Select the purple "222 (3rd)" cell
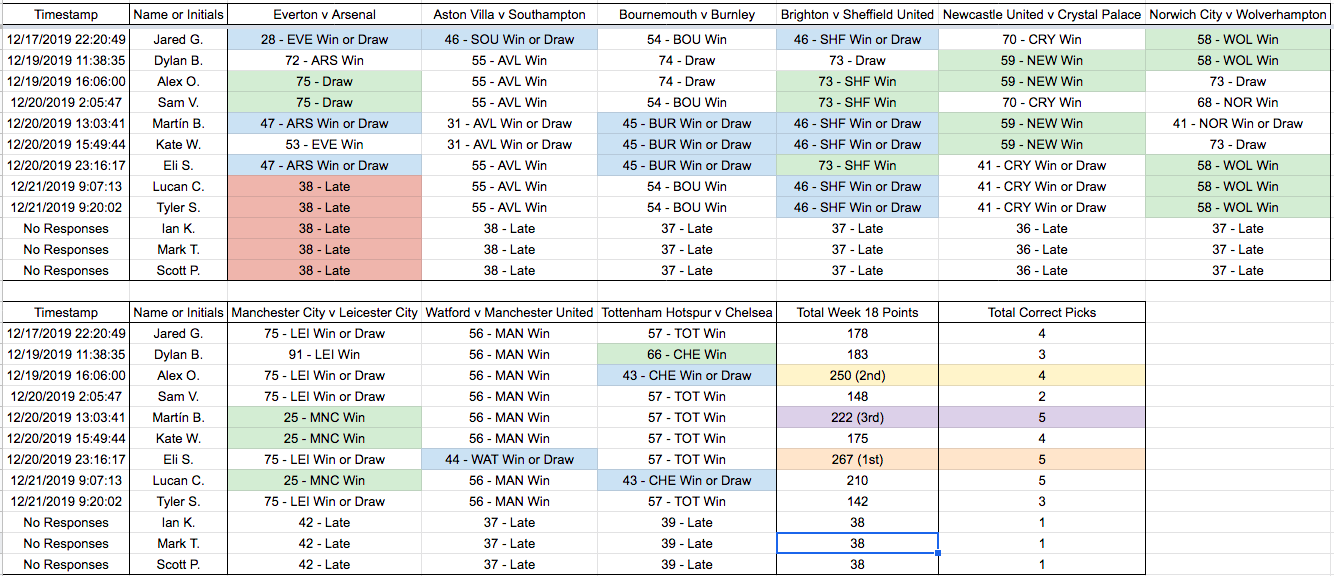This screenshot has height=576, width=1334. coord(857,417)
